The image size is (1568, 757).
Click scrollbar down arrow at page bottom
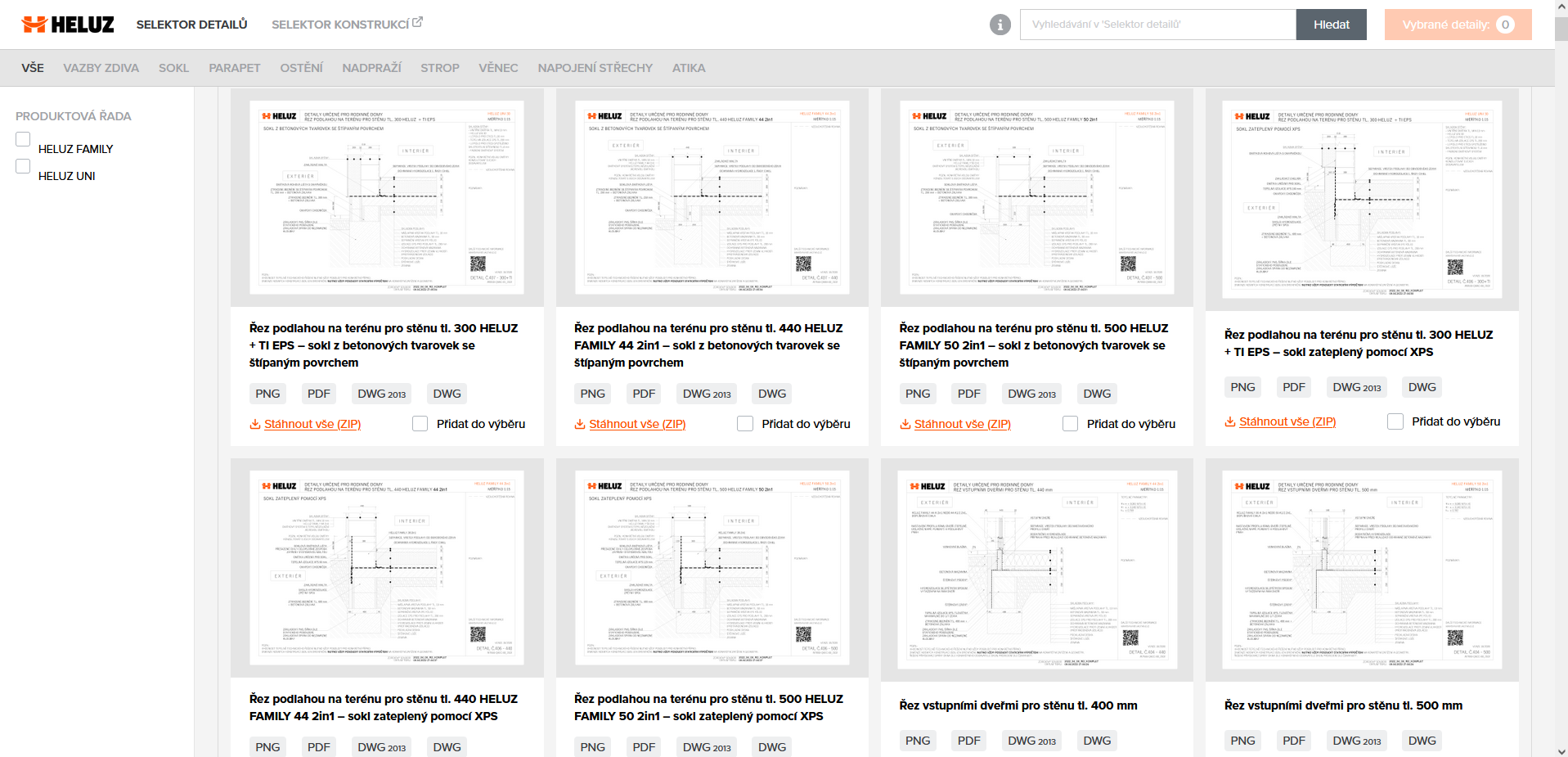1561,751
